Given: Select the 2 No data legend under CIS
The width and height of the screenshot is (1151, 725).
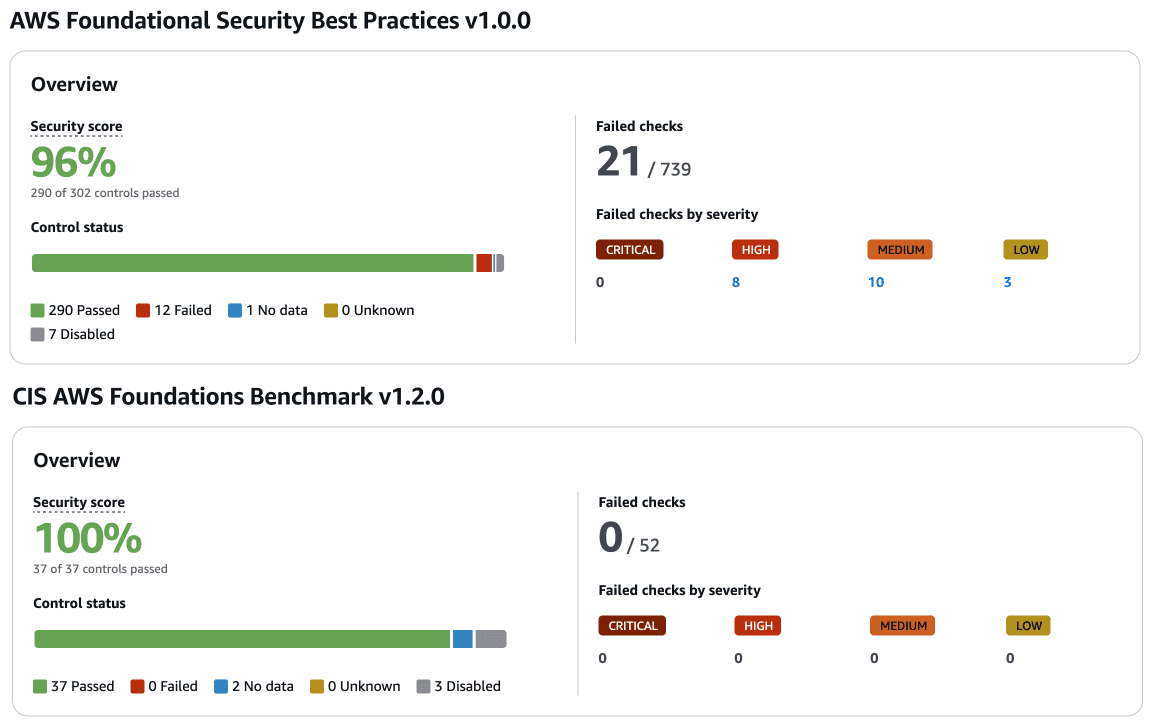Looking at the screenshot, I should pos(253,686).
